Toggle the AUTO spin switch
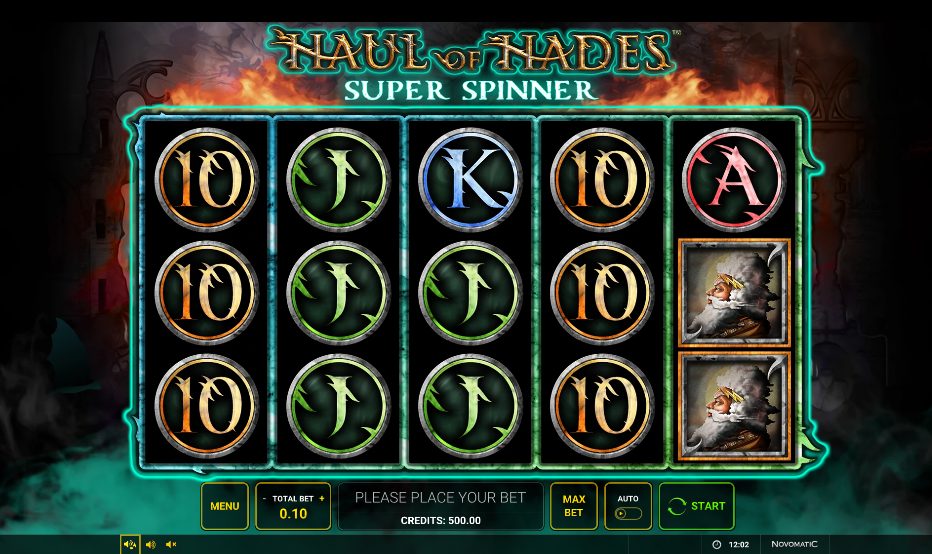The image size is (932, 554). click(628, 513)
